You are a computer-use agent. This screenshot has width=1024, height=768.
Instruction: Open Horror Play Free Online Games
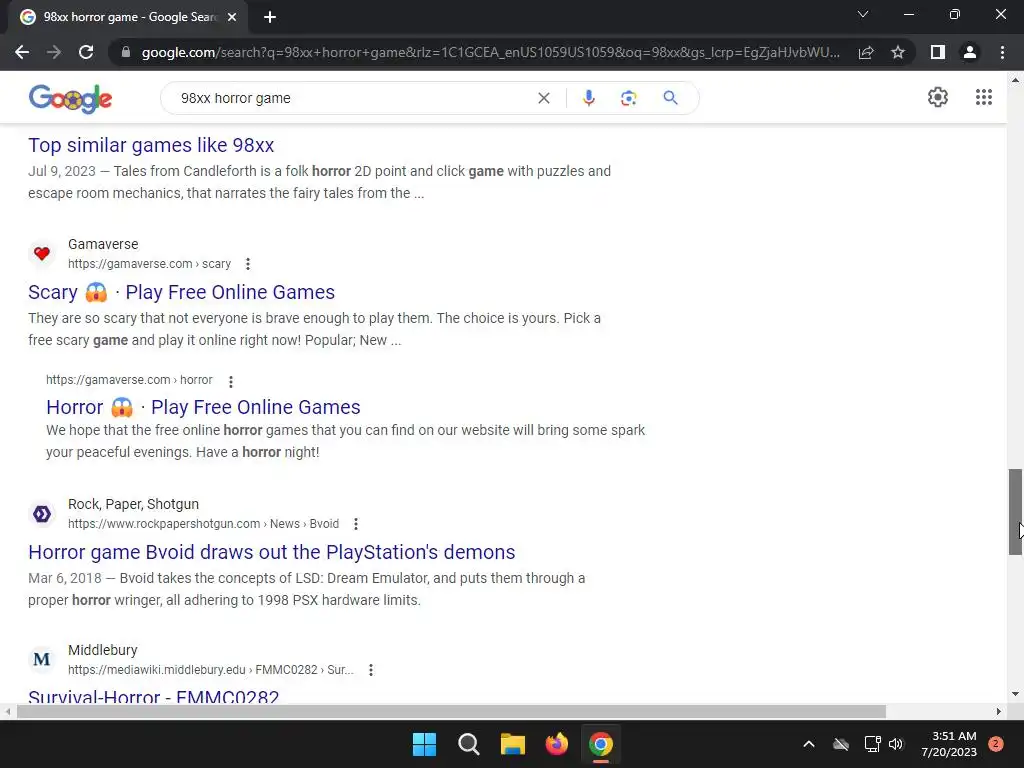[x=203, y=407]
